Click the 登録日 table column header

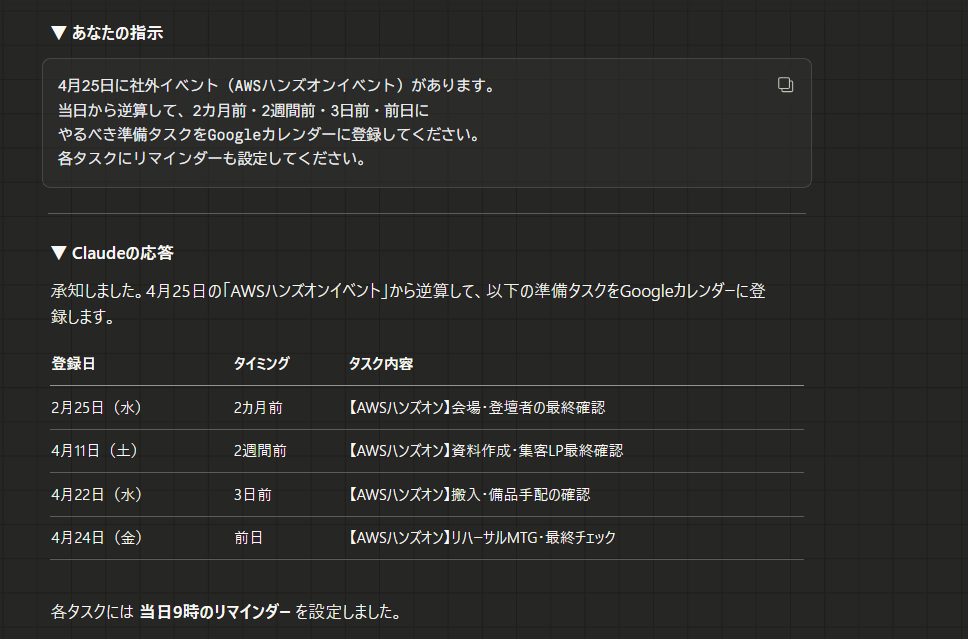coord(74,364)
